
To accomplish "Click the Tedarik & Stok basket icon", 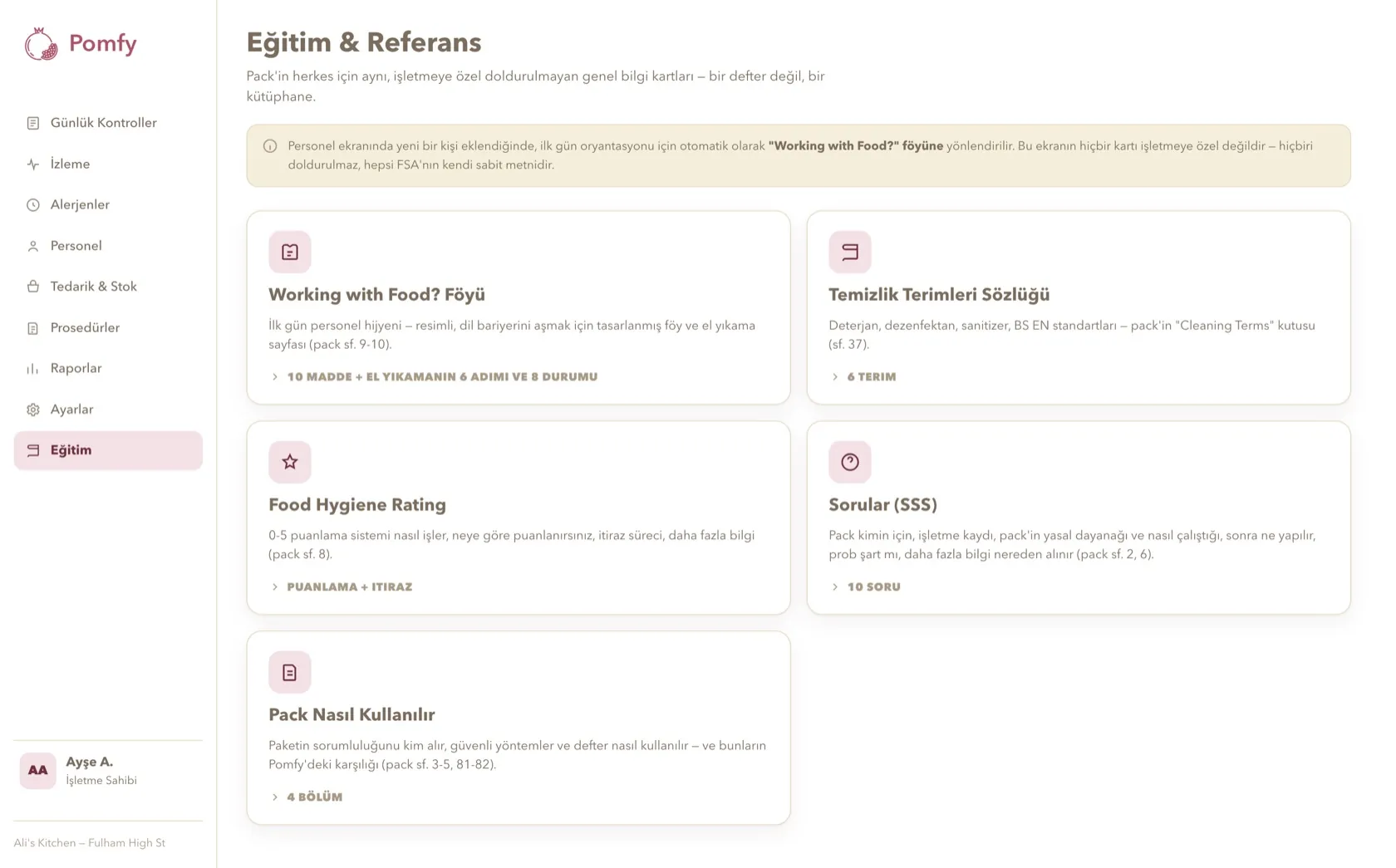I will [33, 287].
